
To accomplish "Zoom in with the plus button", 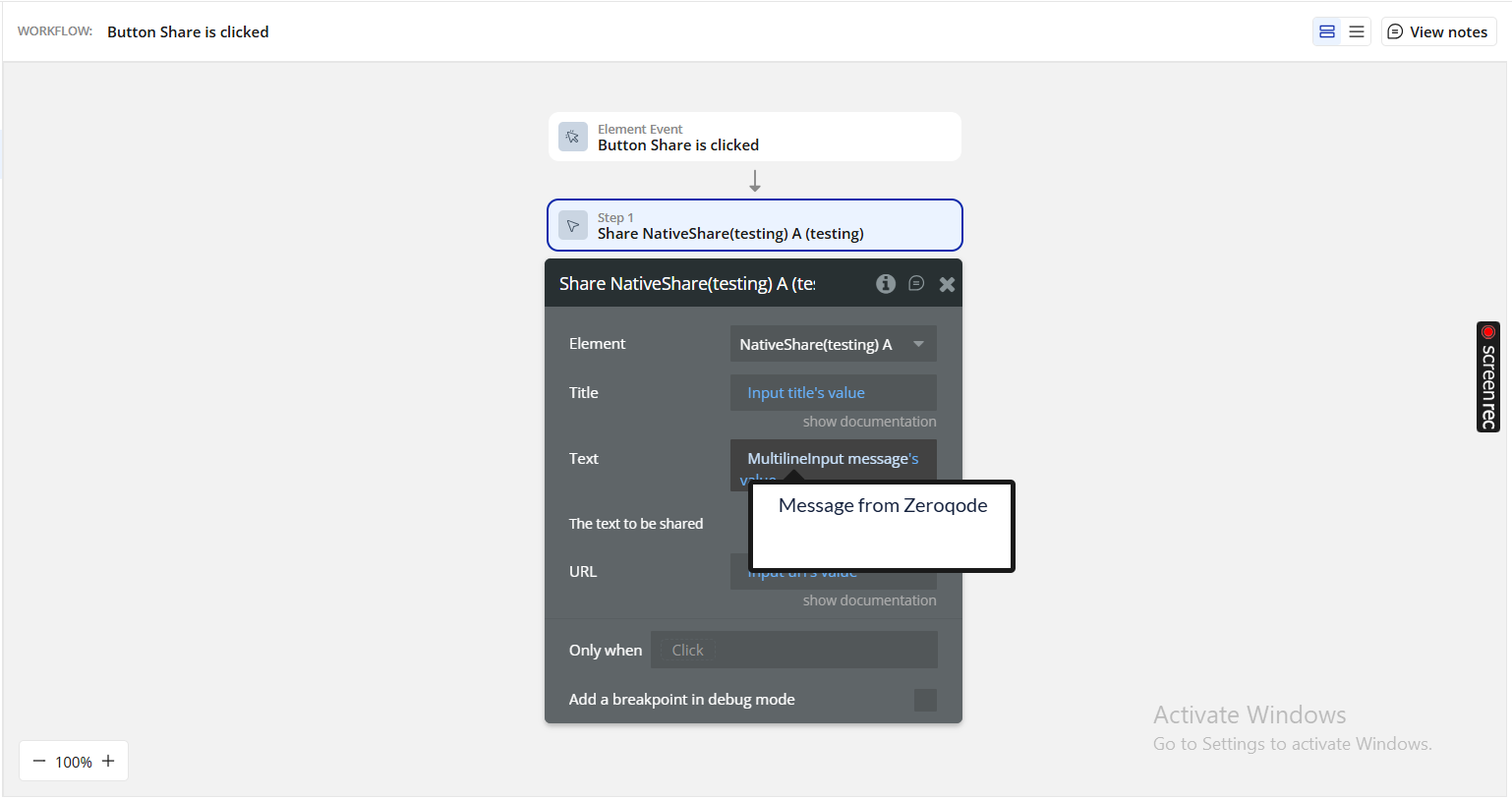I will [x=108, y=761].
